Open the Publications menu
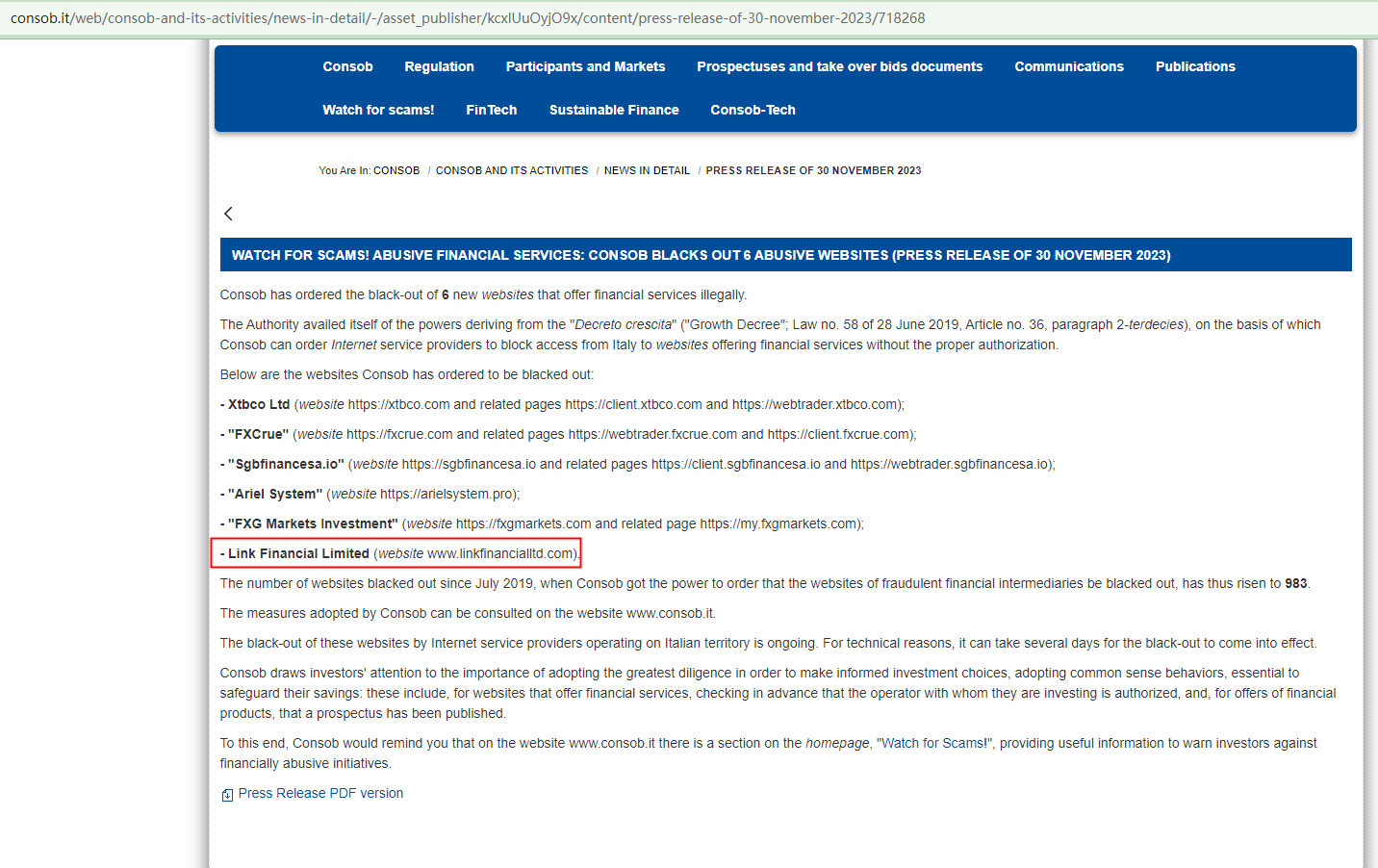Image resolution: width=1378 pixels, height=868 pixels. point(1195,66)
